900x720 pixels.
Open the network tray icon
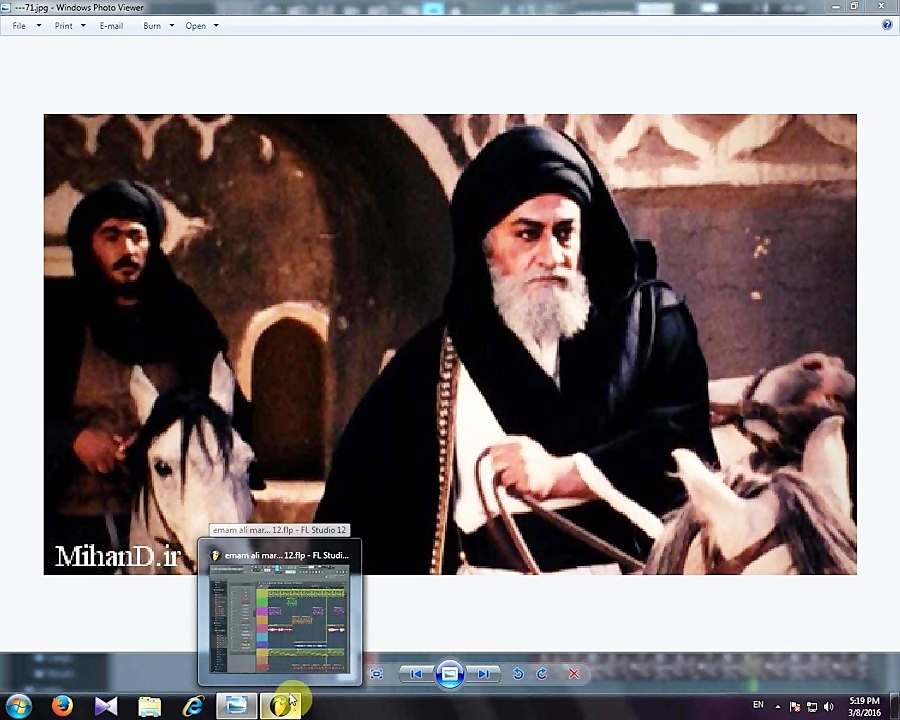[x=812, y=707]
